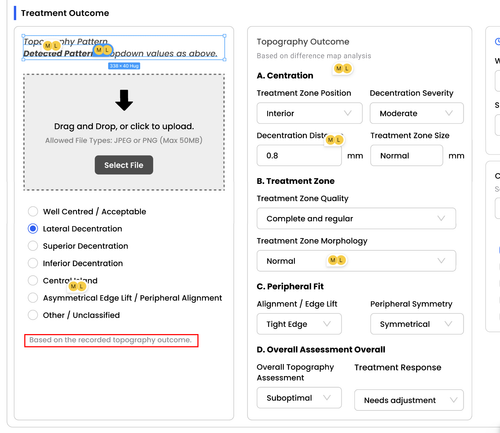Click the Treatment Zone Size field
The height and width of the screenshot is (433, 500).
pos(406,155)
